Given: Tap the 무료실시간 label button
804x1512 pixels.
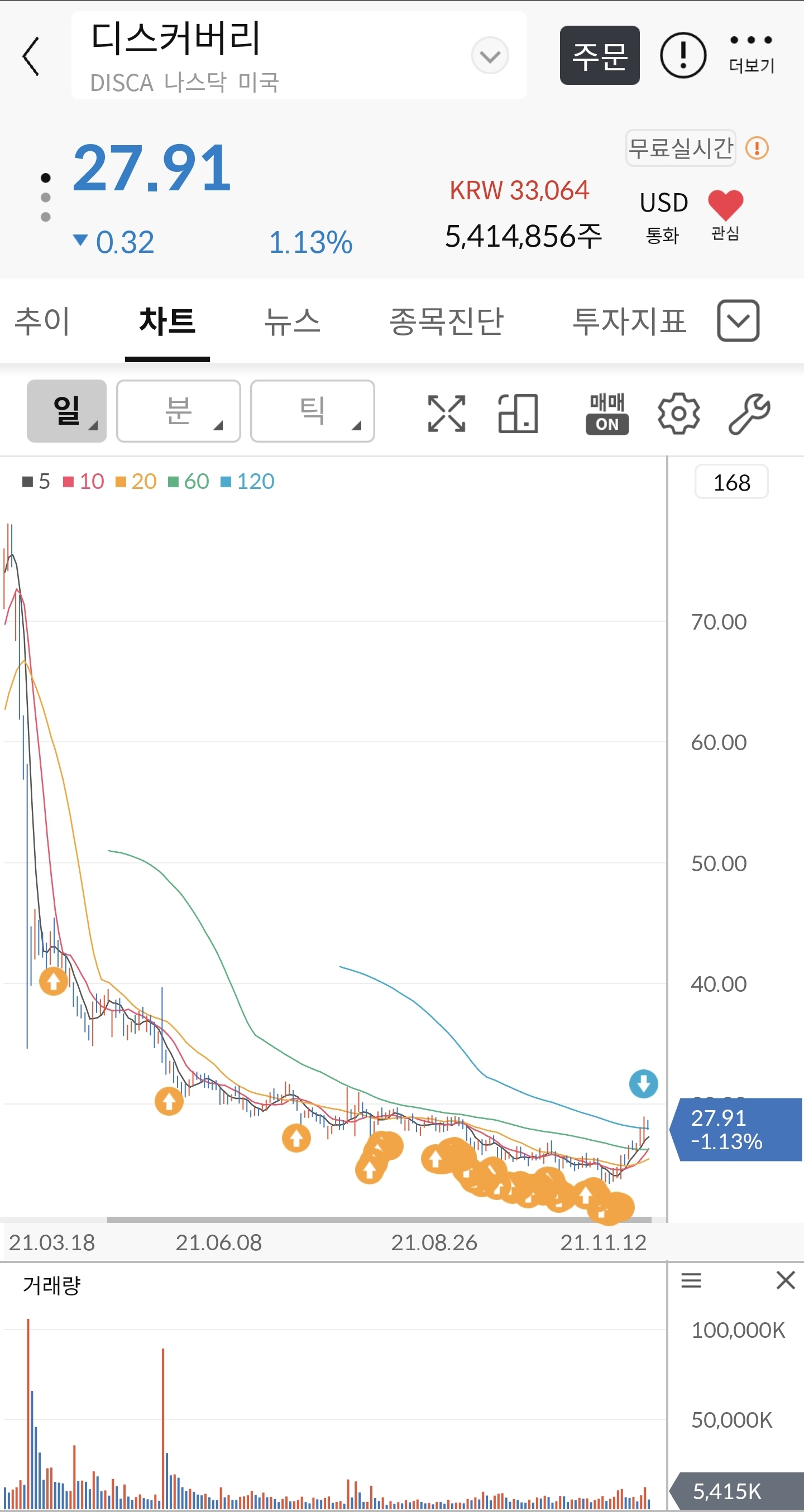Looking at the screenshot, I should (x=680, y=148).
